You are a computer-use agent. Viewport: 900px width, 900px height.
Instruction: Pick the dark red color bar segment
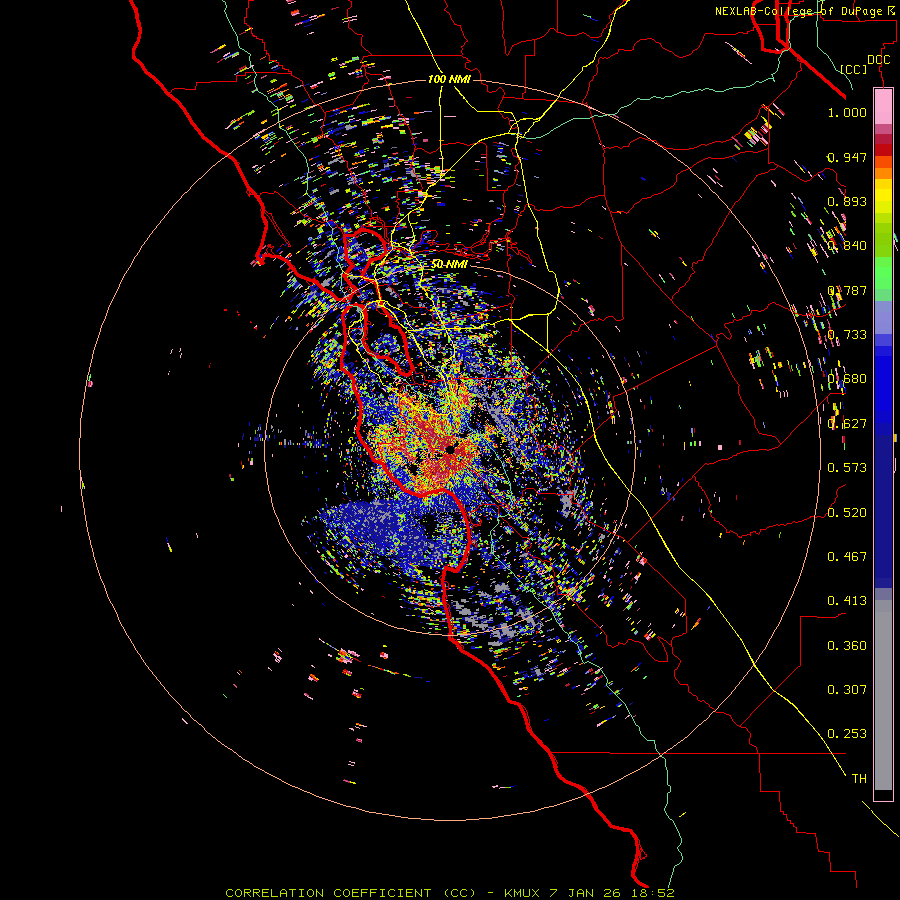pyautogui.click(x=883, y=150)
